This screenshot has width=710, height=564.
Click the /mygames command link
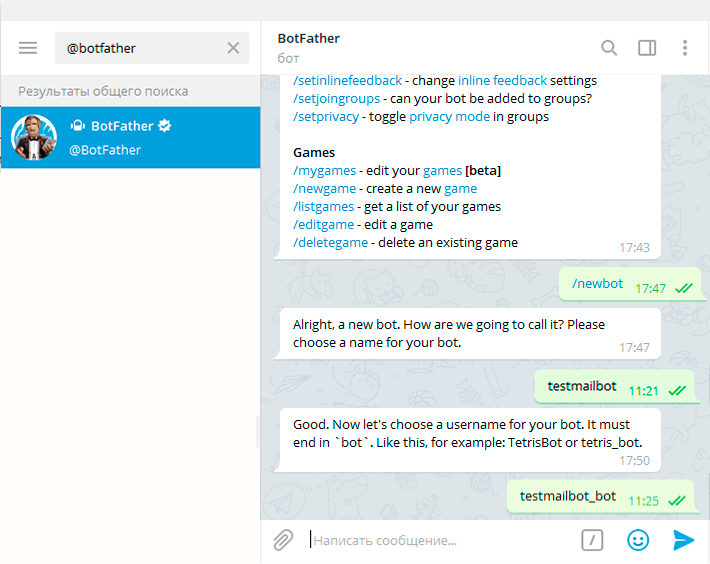pos(325,171)
